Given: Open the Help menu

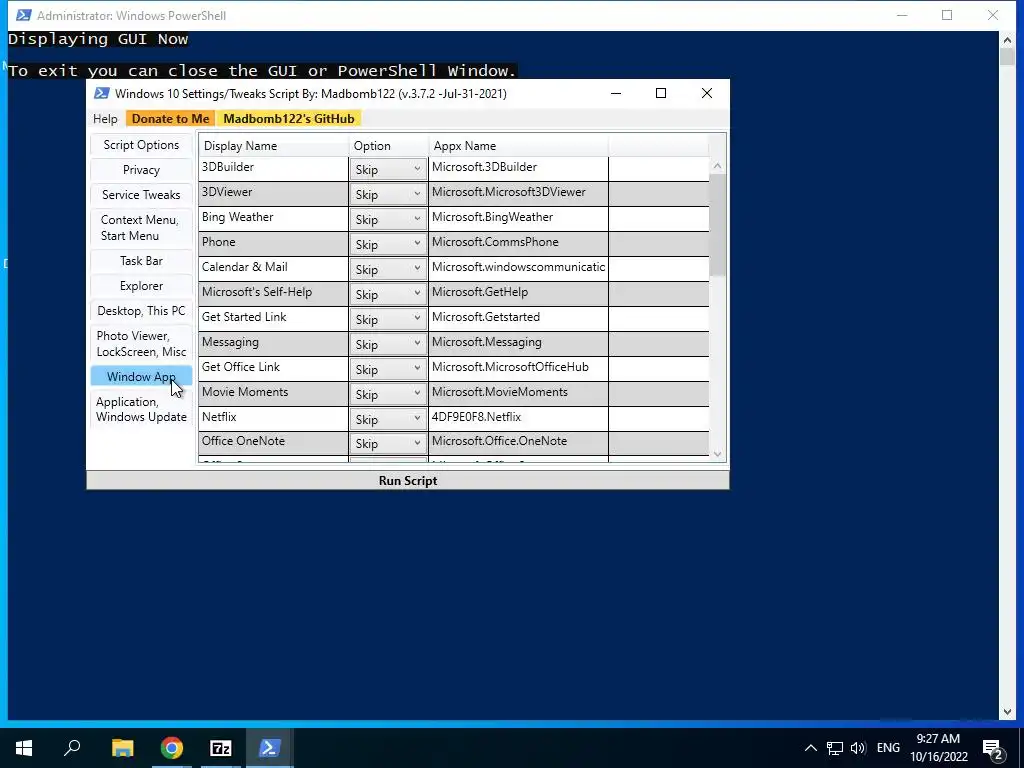Looking at the screenshot, I should pos(105,119).
